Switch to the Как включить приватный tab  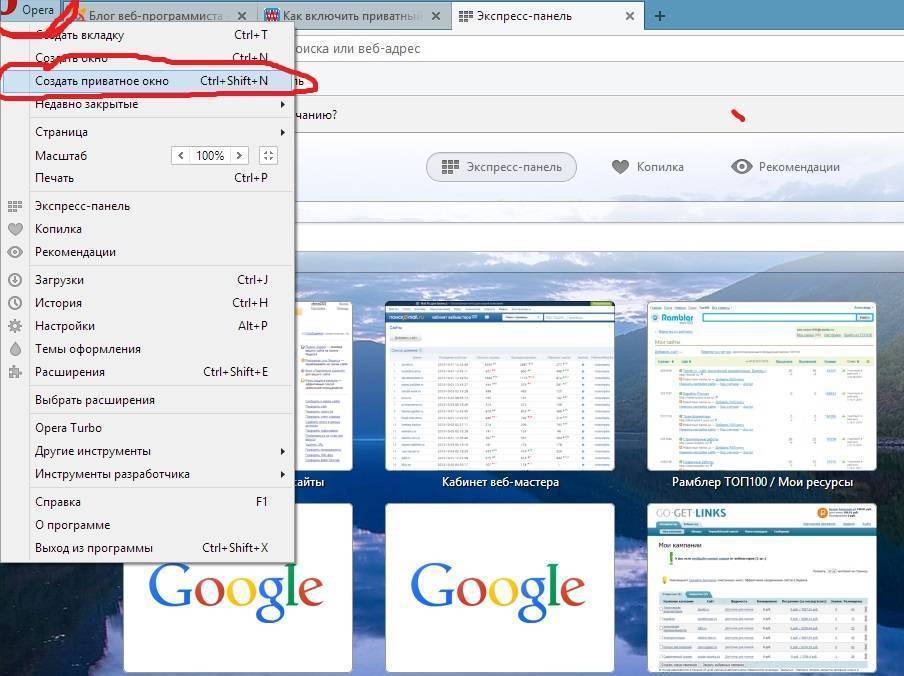[352, 16]
